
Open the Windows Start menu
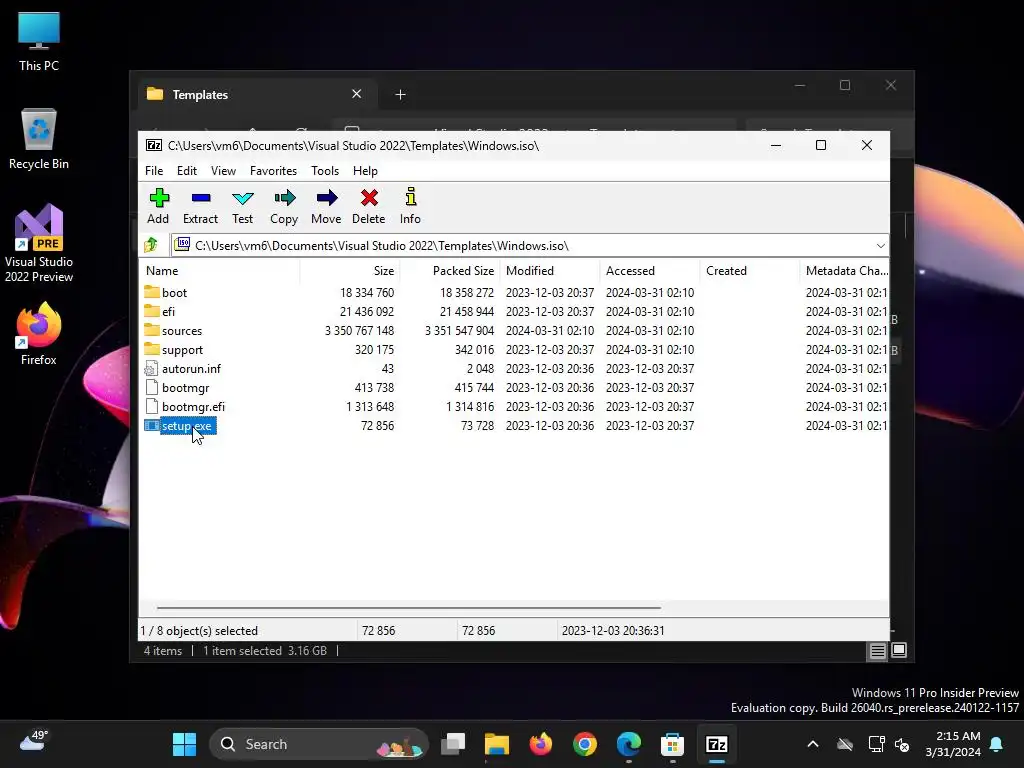coord(184,744)
